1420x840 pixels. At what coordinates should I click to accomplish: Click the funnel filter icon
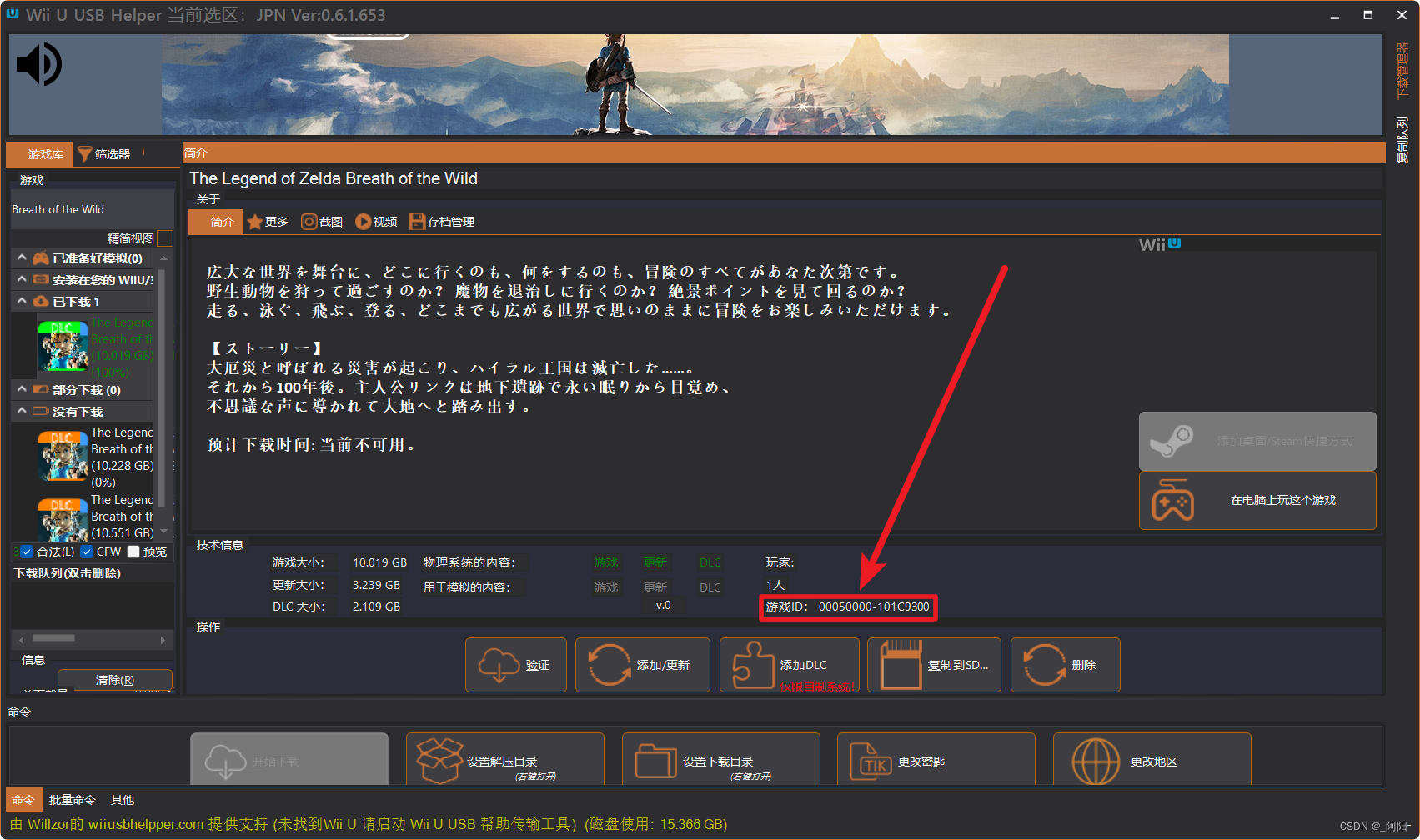point(84,154)
